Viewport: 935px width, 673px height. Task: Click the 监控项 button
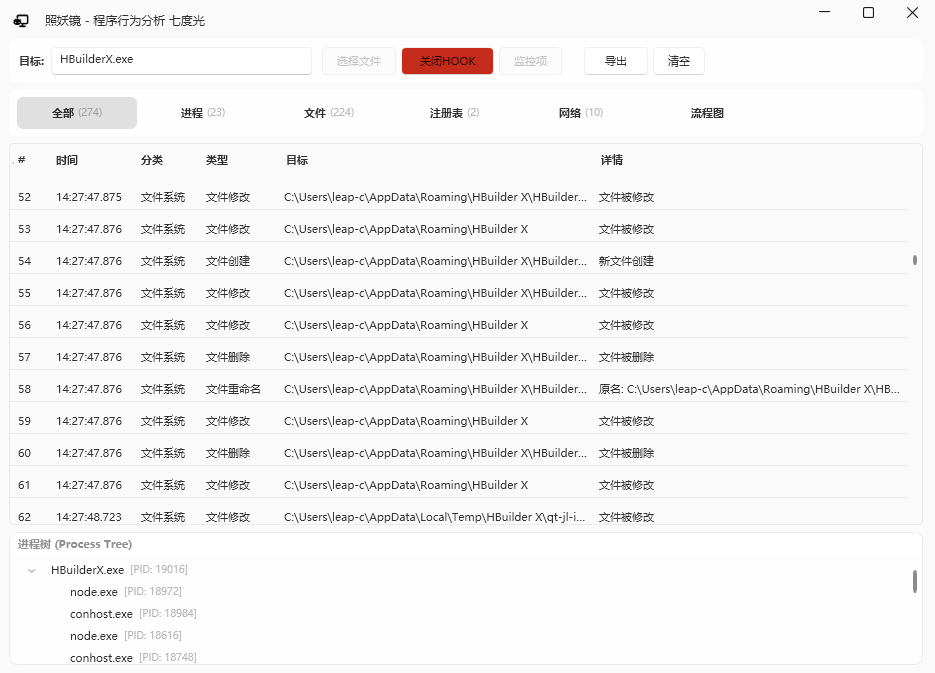pyautogui.click(x=530, y=61)
